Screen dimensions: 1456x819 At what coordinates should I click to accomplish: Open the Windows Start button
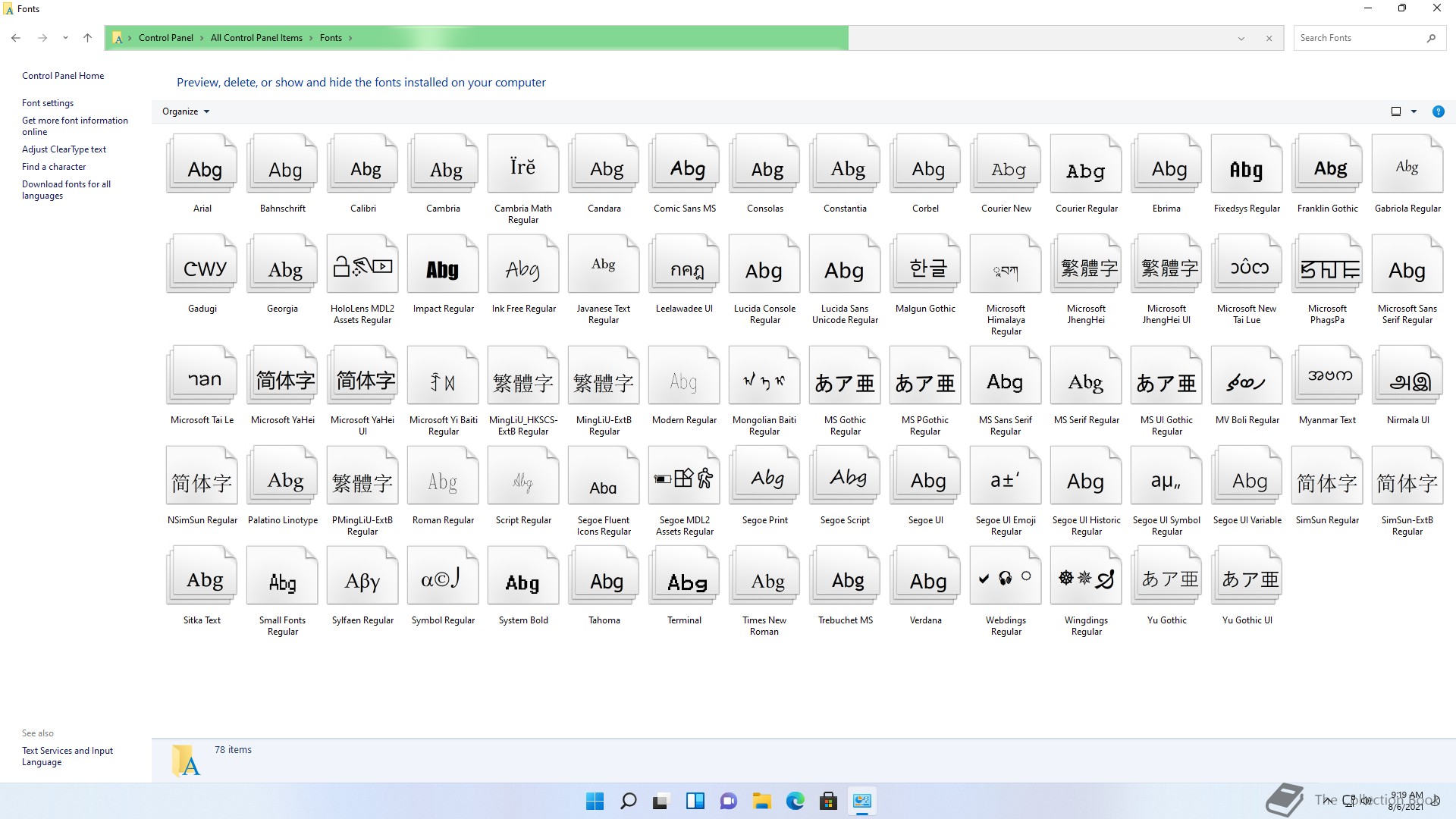coord(595,801)
